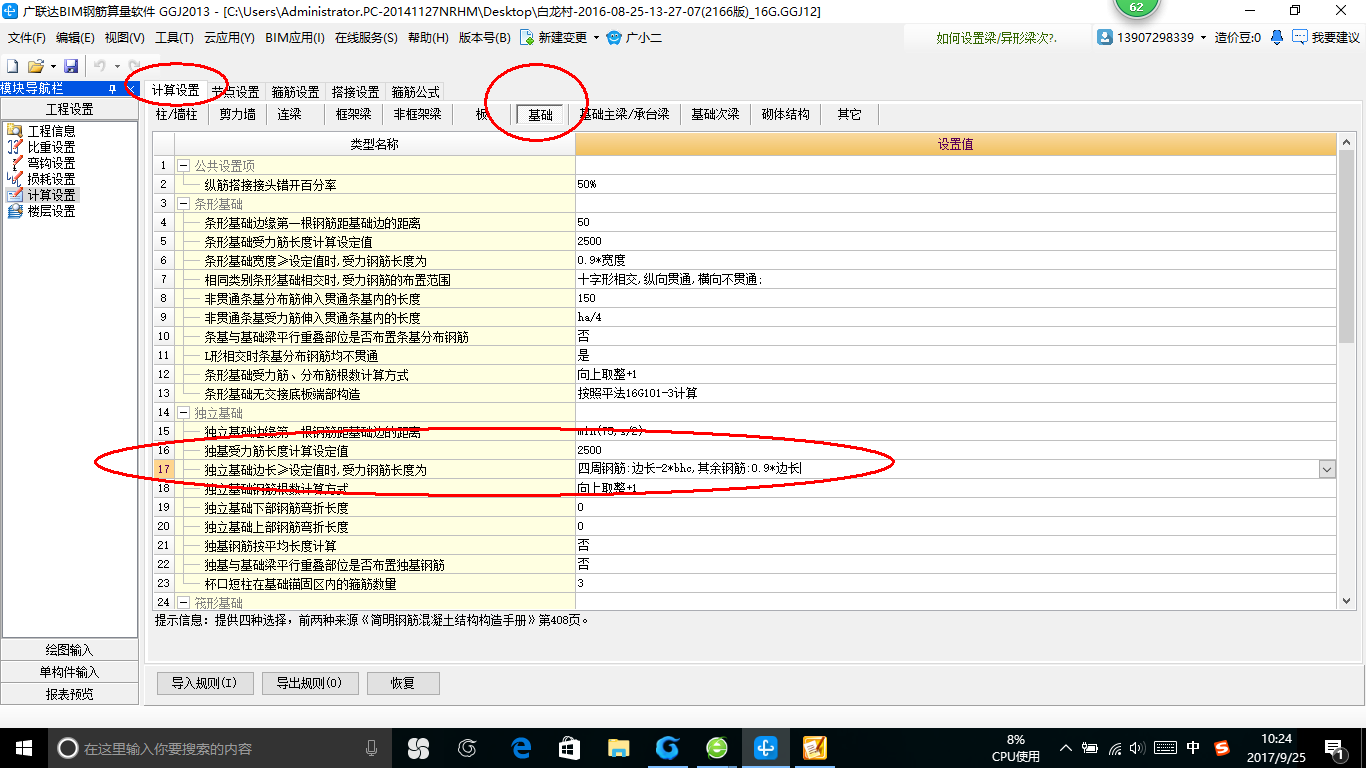Click the Undo arrow toolbar icon

[x=100, y=65]
